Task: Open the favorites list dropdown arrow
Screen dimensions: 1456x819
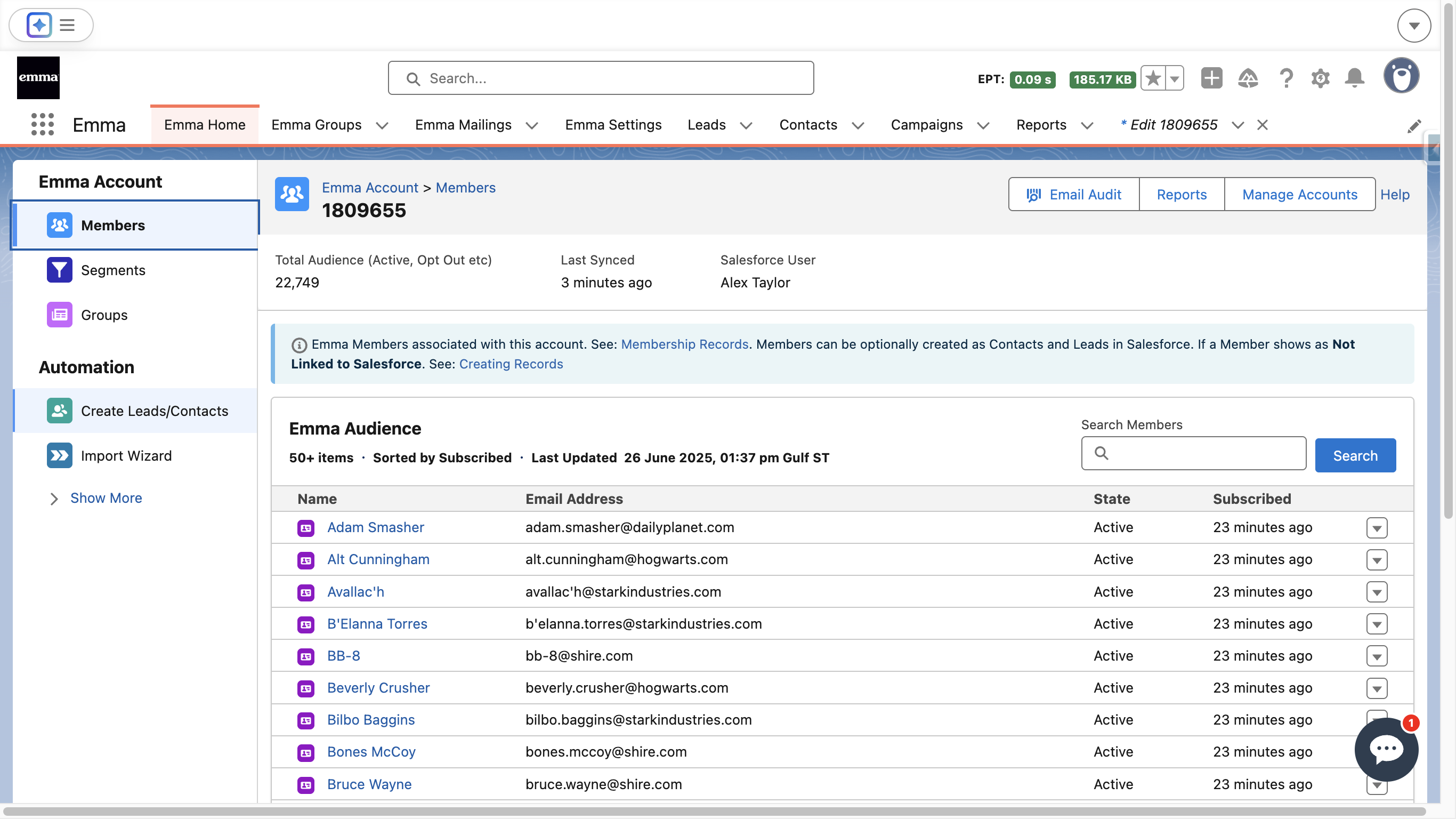Action: [1175, 78]
